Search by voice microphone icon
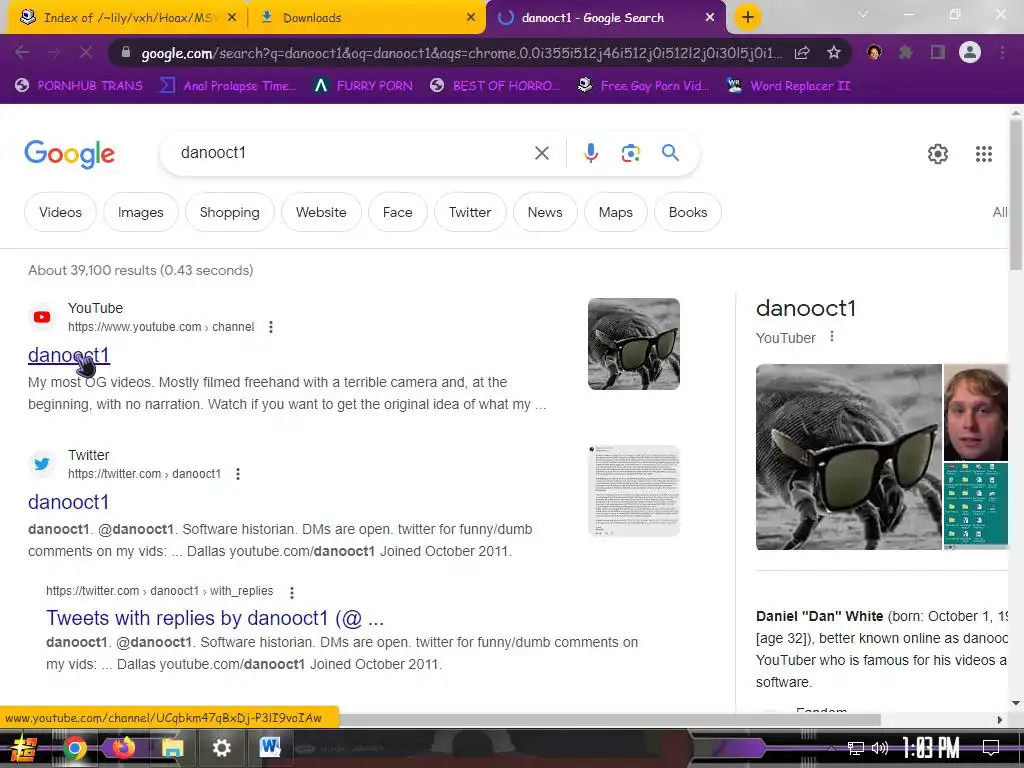 pyautogui.click(x=590, y=153)
